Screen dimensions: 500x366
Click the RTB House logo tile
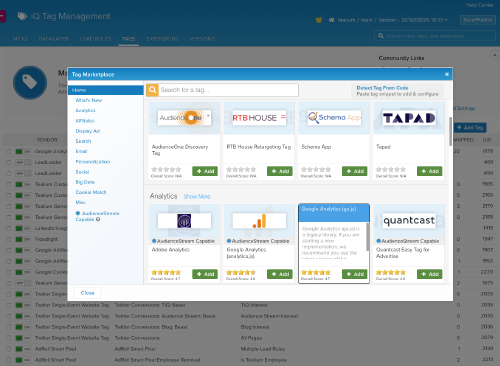pyautogui.click(x=259, y=118)
